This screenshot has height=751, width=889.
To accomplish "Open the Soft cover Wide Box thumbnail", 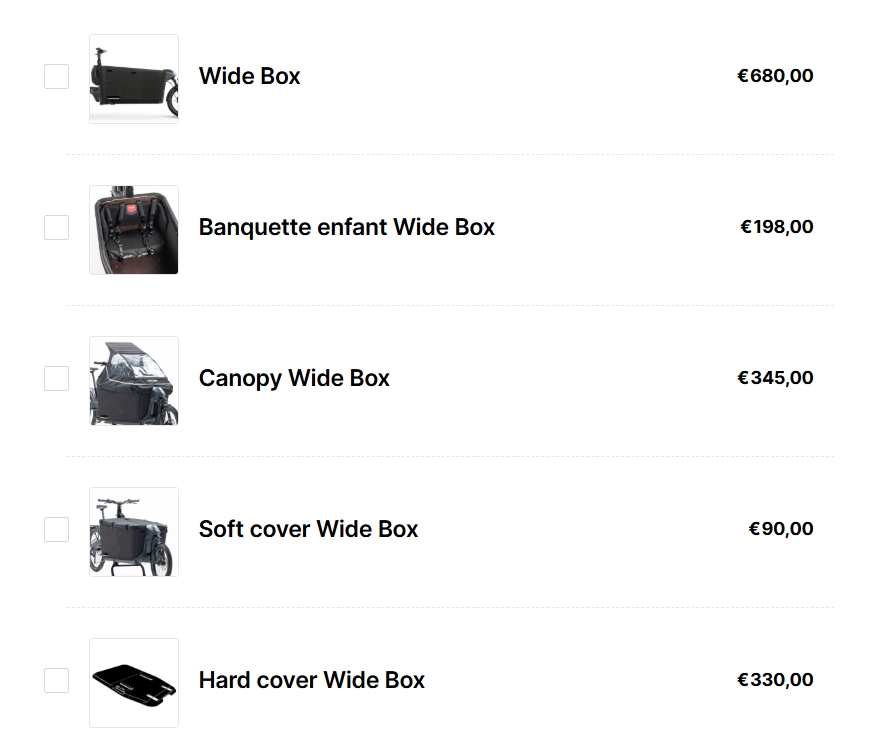I will tap(134, 532).
